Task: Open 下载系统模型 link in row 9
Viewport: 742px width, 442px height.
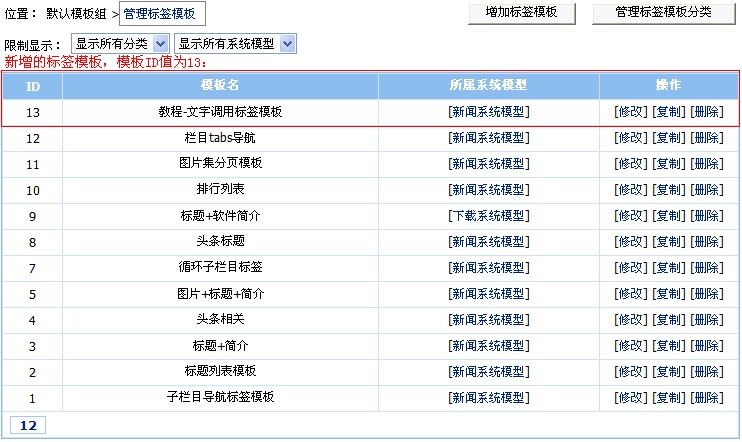Action: pos(489,216)
